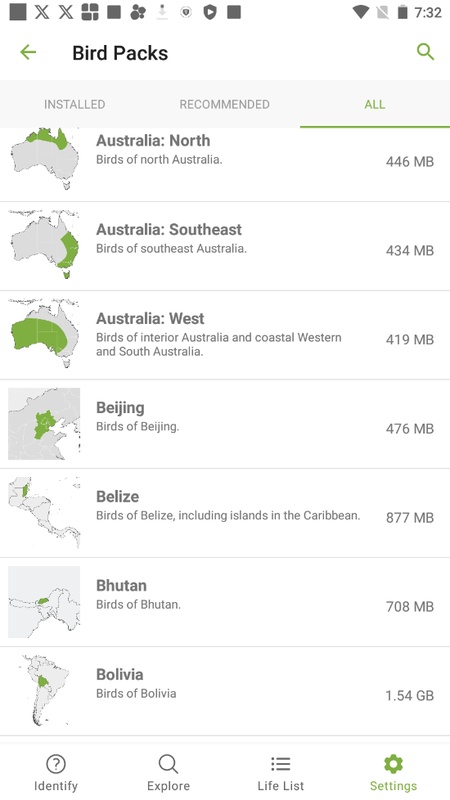The image size is (450, 800).
Task: Open the Life List icon
Action: pos(281,764)
